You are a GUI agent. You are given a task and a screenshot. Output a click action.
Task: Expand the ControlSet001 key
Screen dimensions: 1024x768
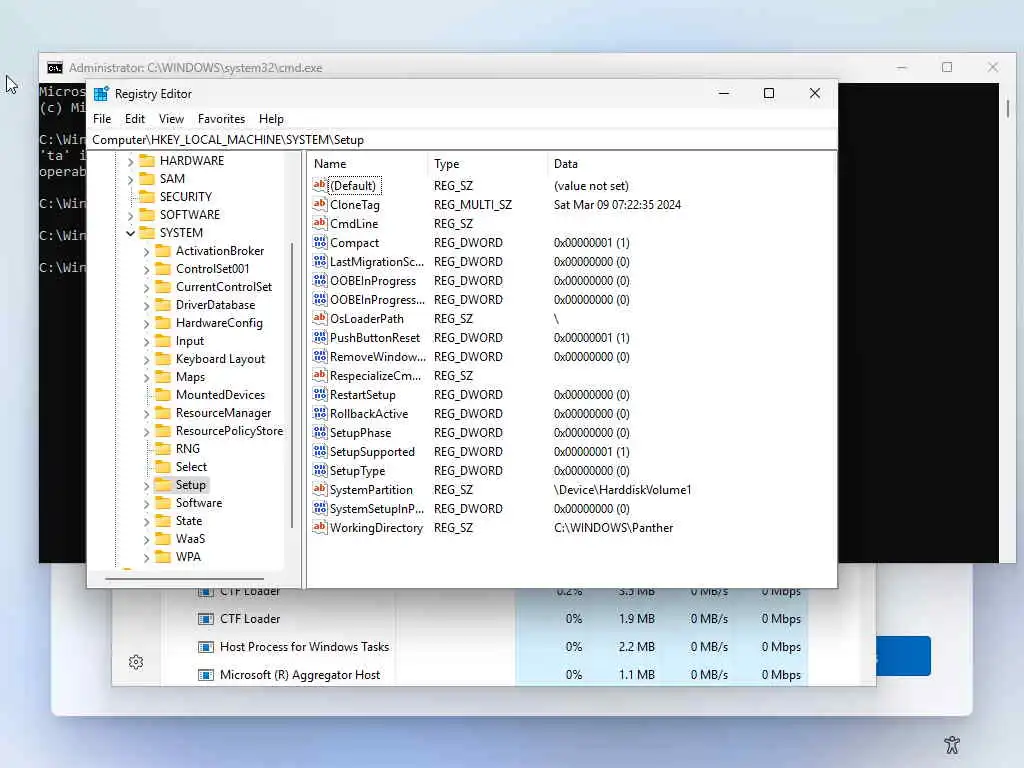pos(146,269)
